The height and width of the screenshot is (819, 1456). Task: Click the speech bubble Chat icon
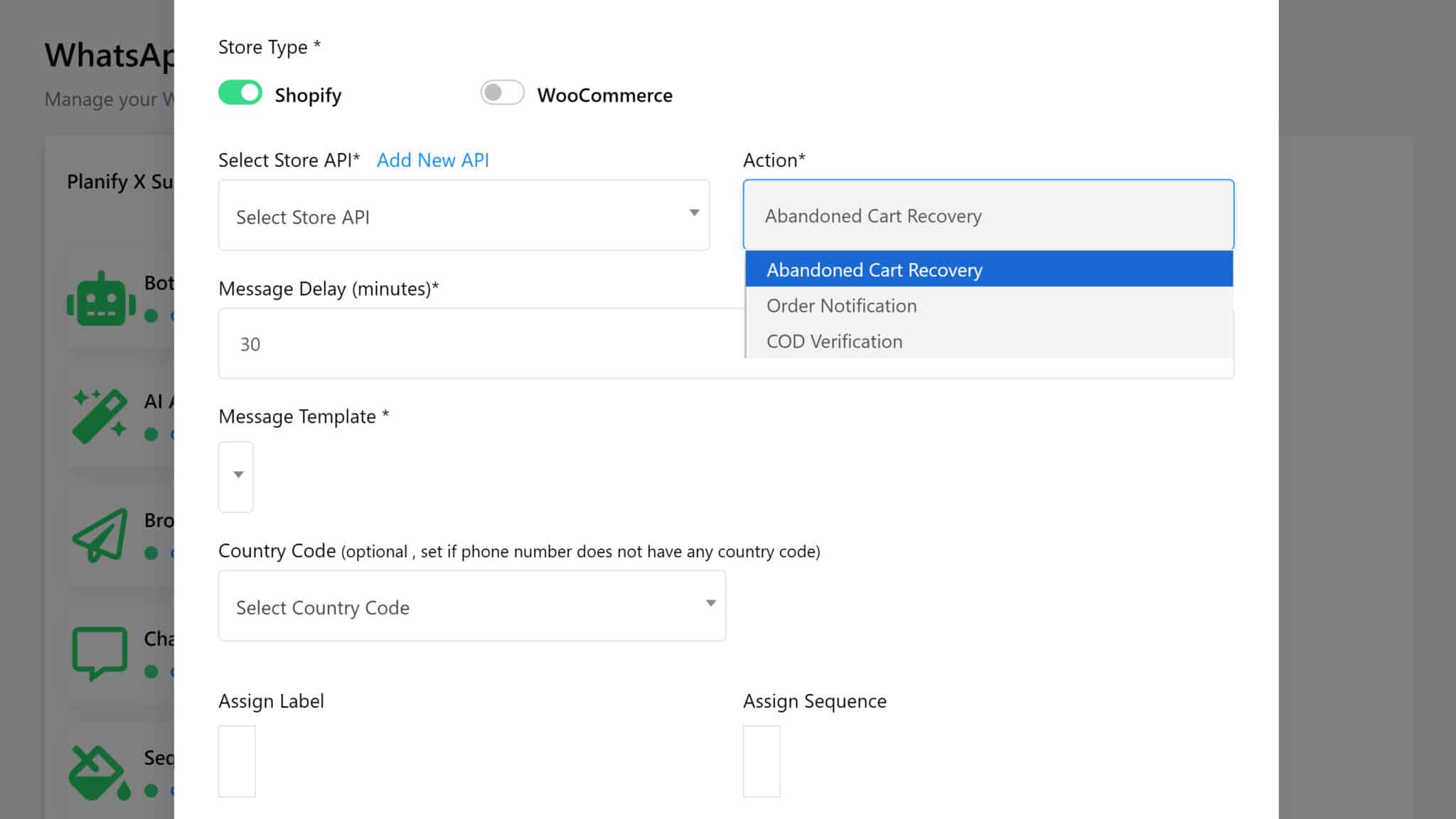(x=100, y=652)
